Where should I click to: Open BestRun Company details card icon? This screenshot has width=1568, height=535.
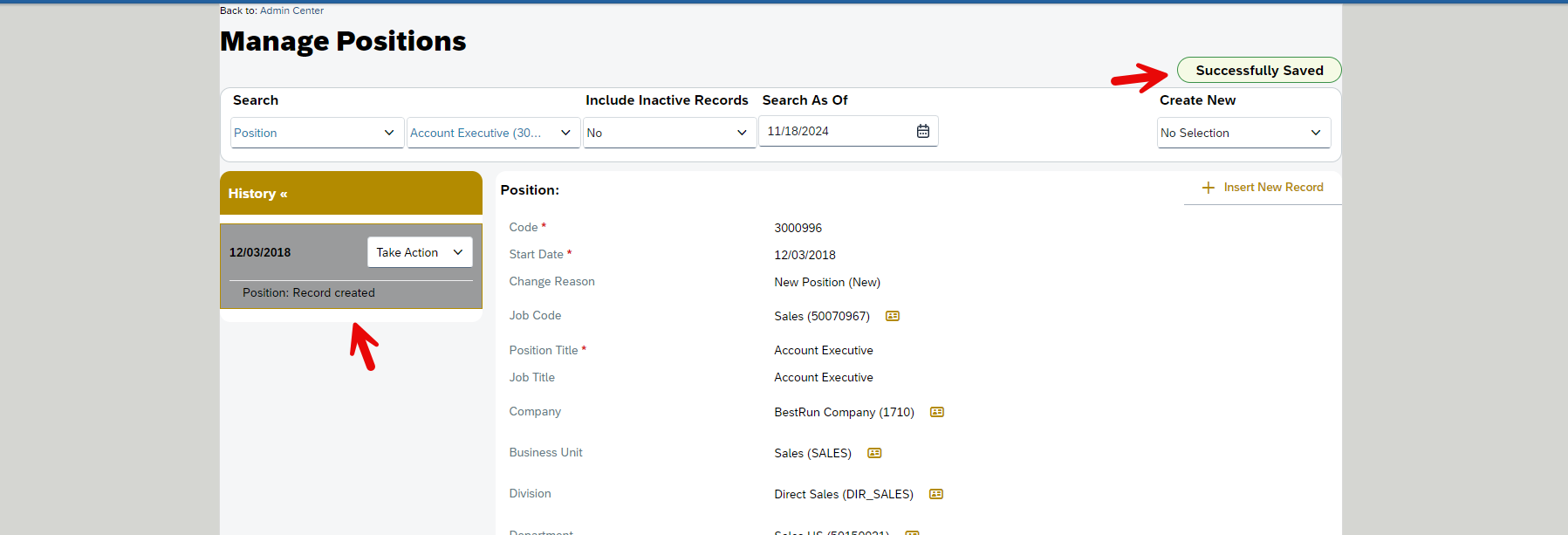coord(936,412)
